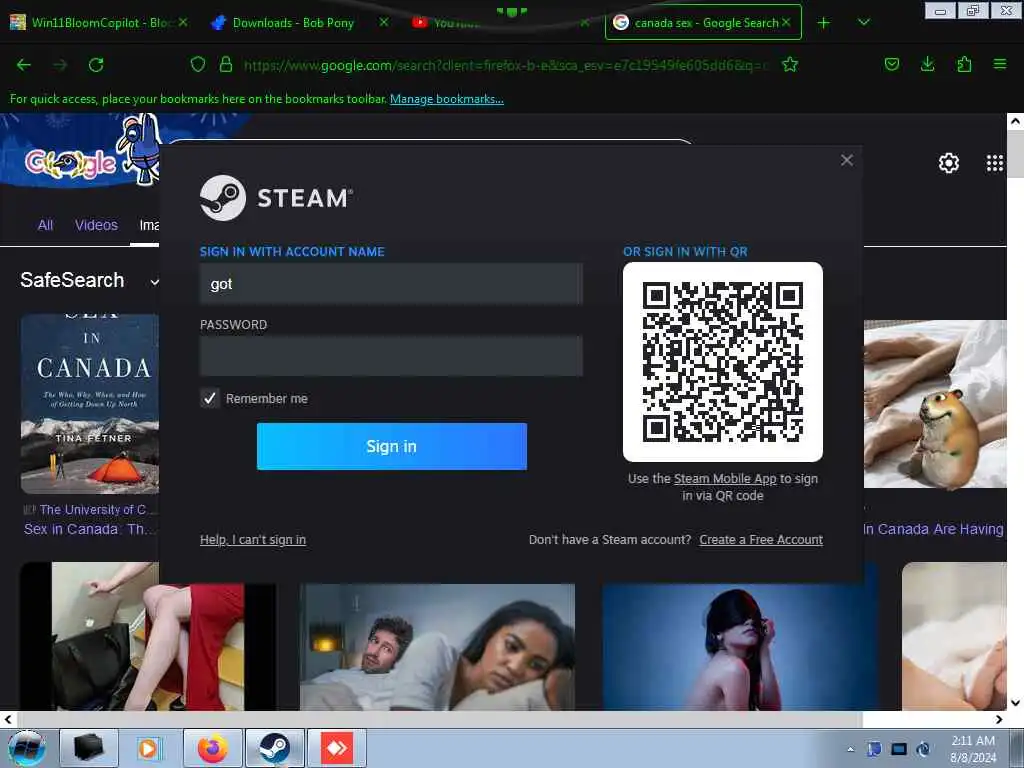Click the vertical scrollbar up arrow
This screenshot has width=1024, height=768.
(1015, 121)
